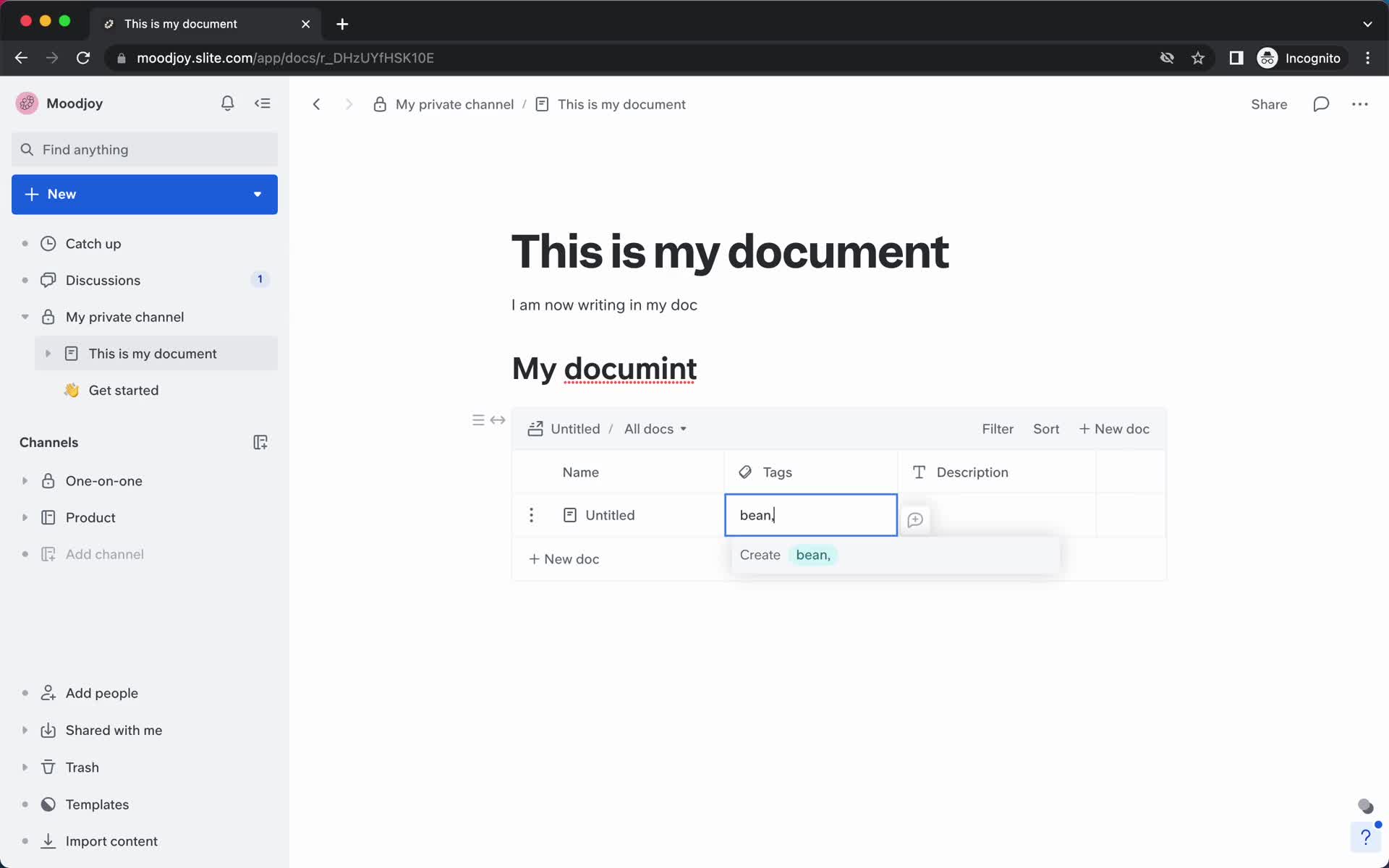Open the All docs dropdown filter
The width and height of the screenshot is (1389, 868).
point(655,429)
